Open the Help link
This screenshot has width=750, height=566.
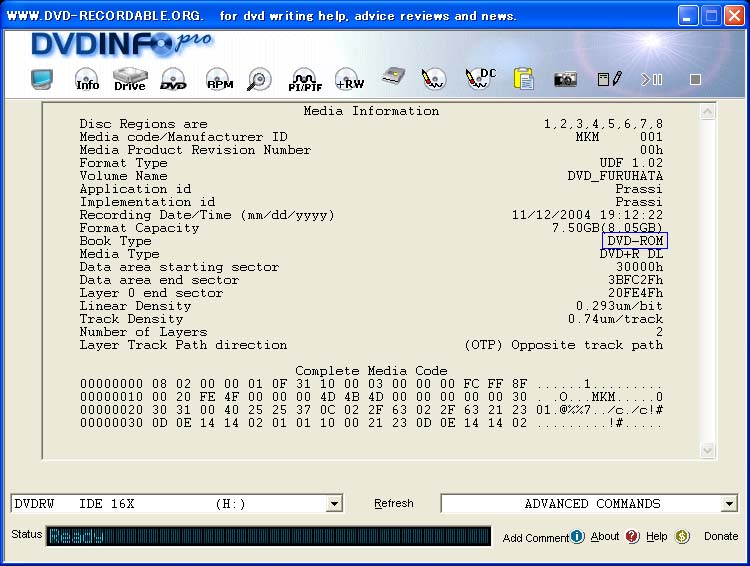tap(656, 536)
